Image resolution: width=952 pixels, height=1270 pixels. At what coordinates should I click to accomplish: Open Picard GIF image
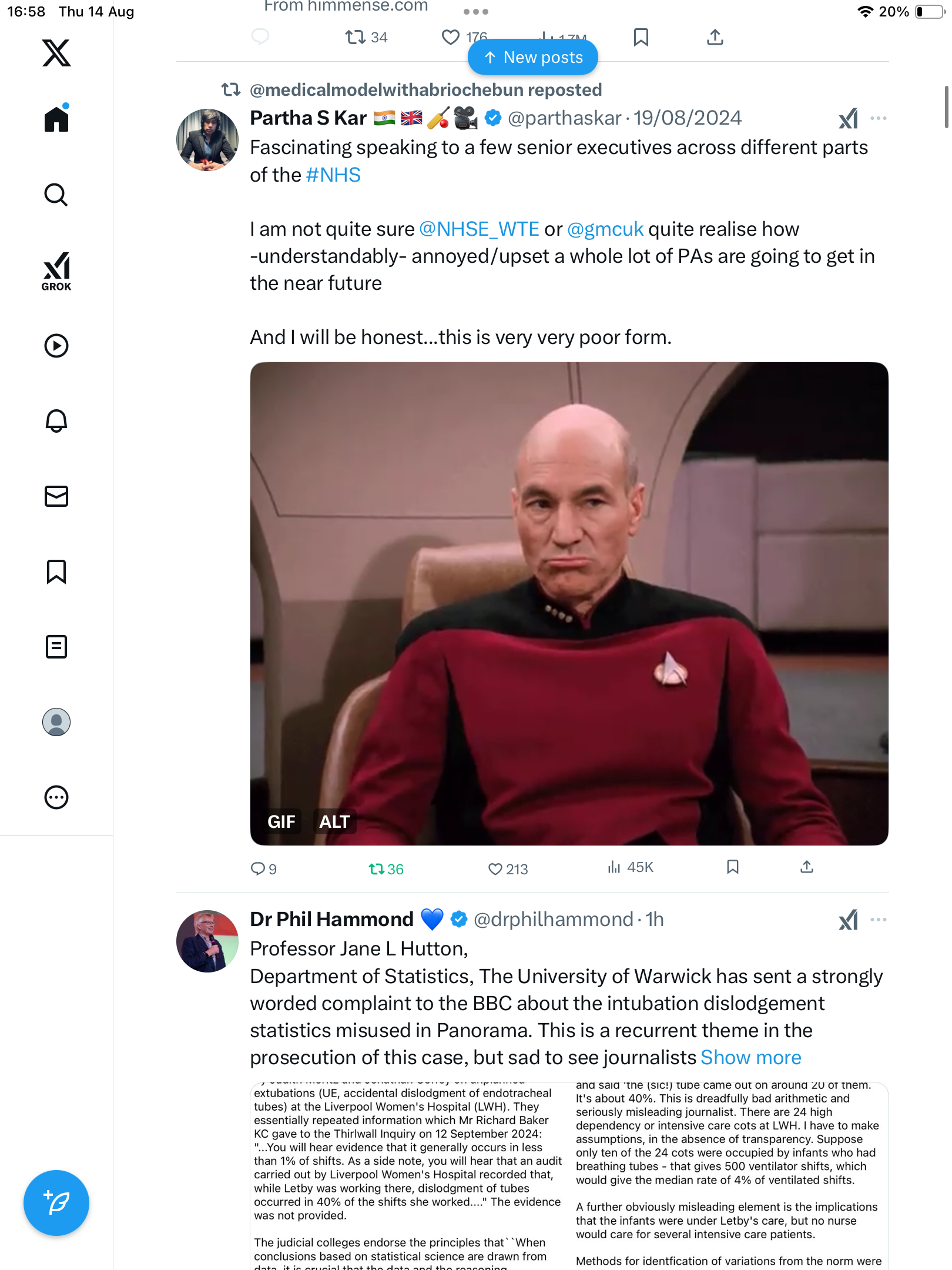[x=569, y=603]
